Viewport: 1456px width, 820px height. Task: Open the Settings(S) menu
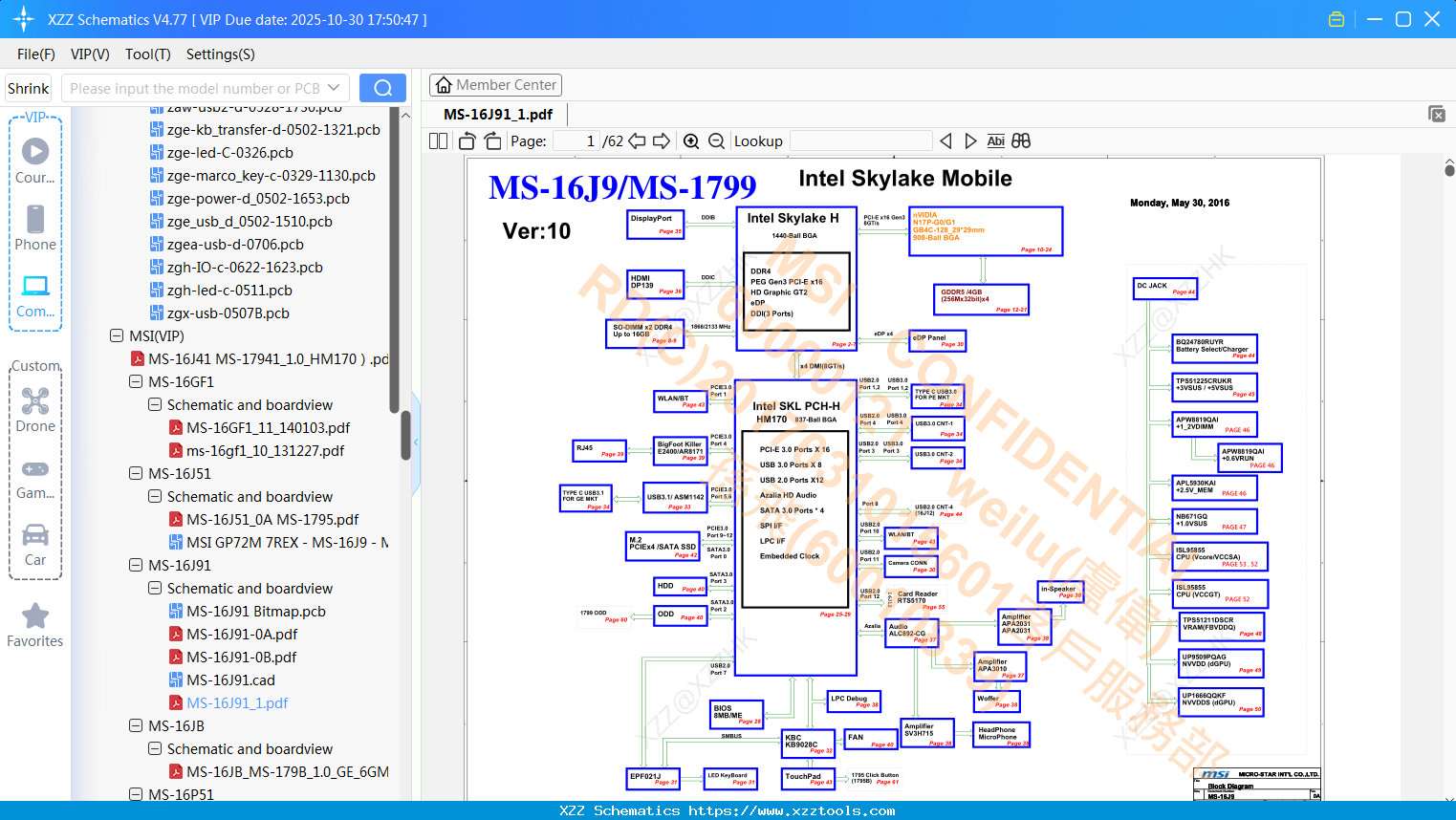point(221,54)
